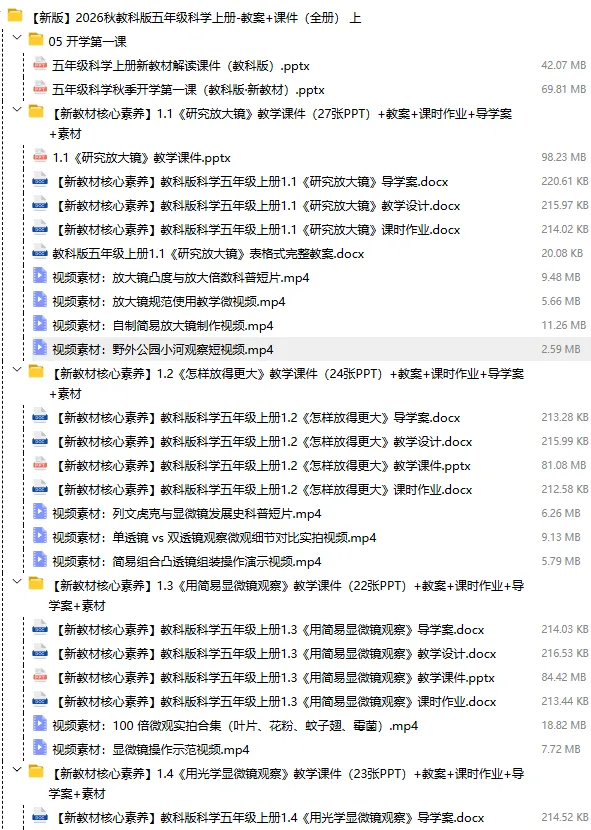
Task: Click video icon of 自制简易放大镜制作视频.mp4
Action: point(40,324)
